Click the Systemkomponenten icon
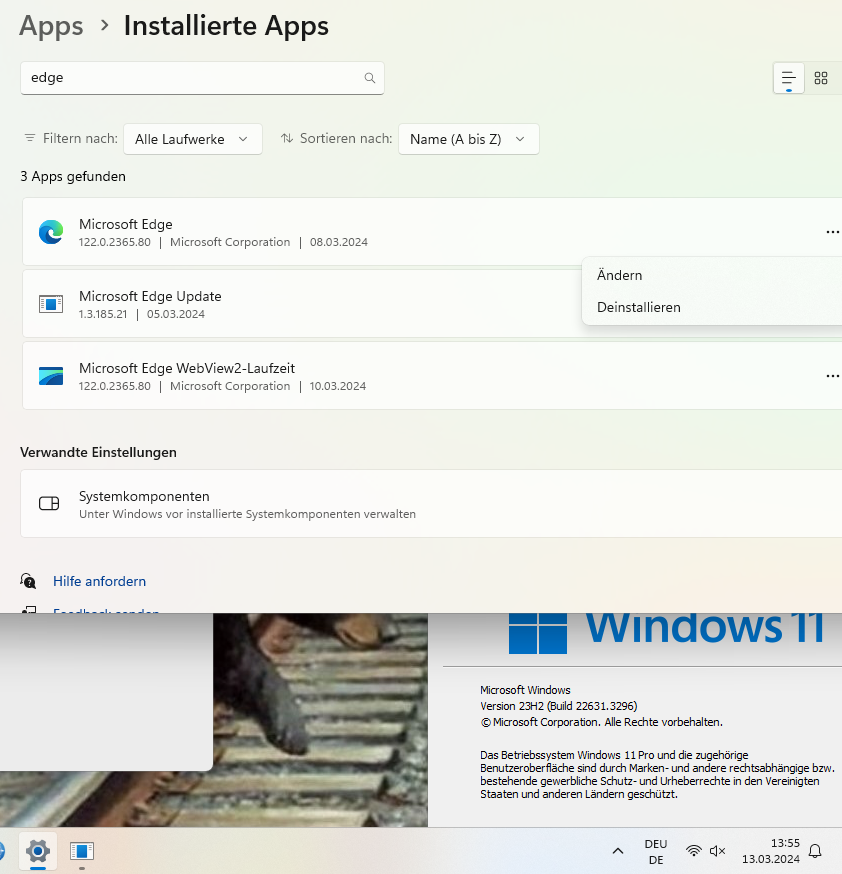The height and width of the screenshot is (874, 842). pos(49,503)
